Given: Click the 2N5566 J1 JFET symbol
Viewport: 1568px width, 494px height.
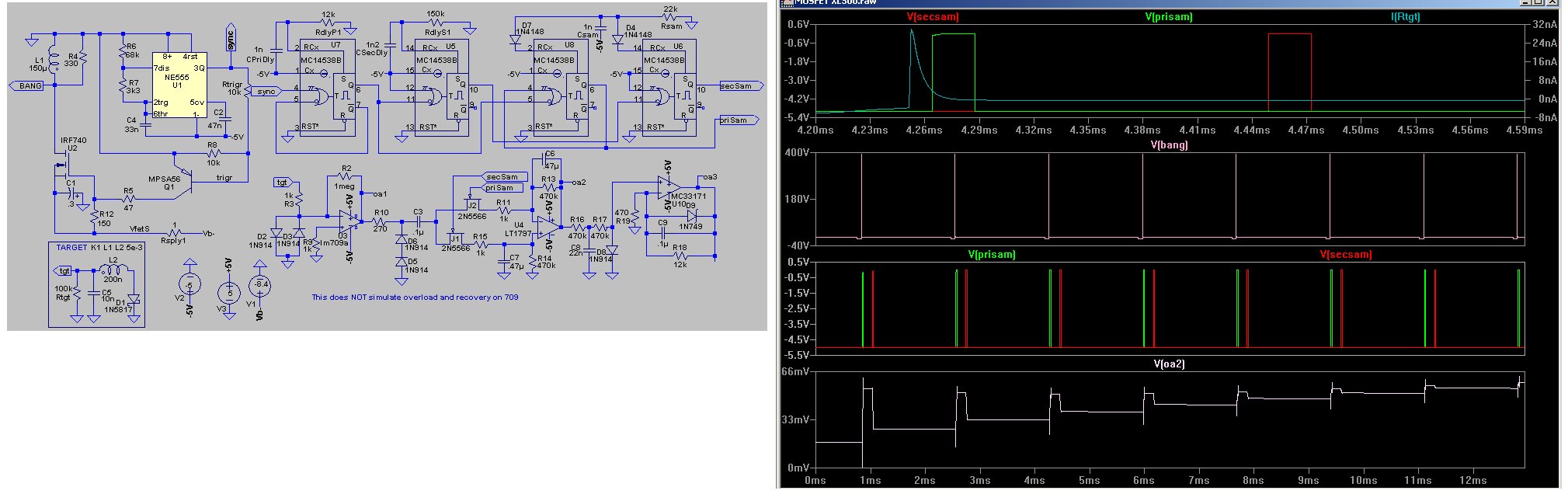Looking at the screenshot, I should click(453, 237).
